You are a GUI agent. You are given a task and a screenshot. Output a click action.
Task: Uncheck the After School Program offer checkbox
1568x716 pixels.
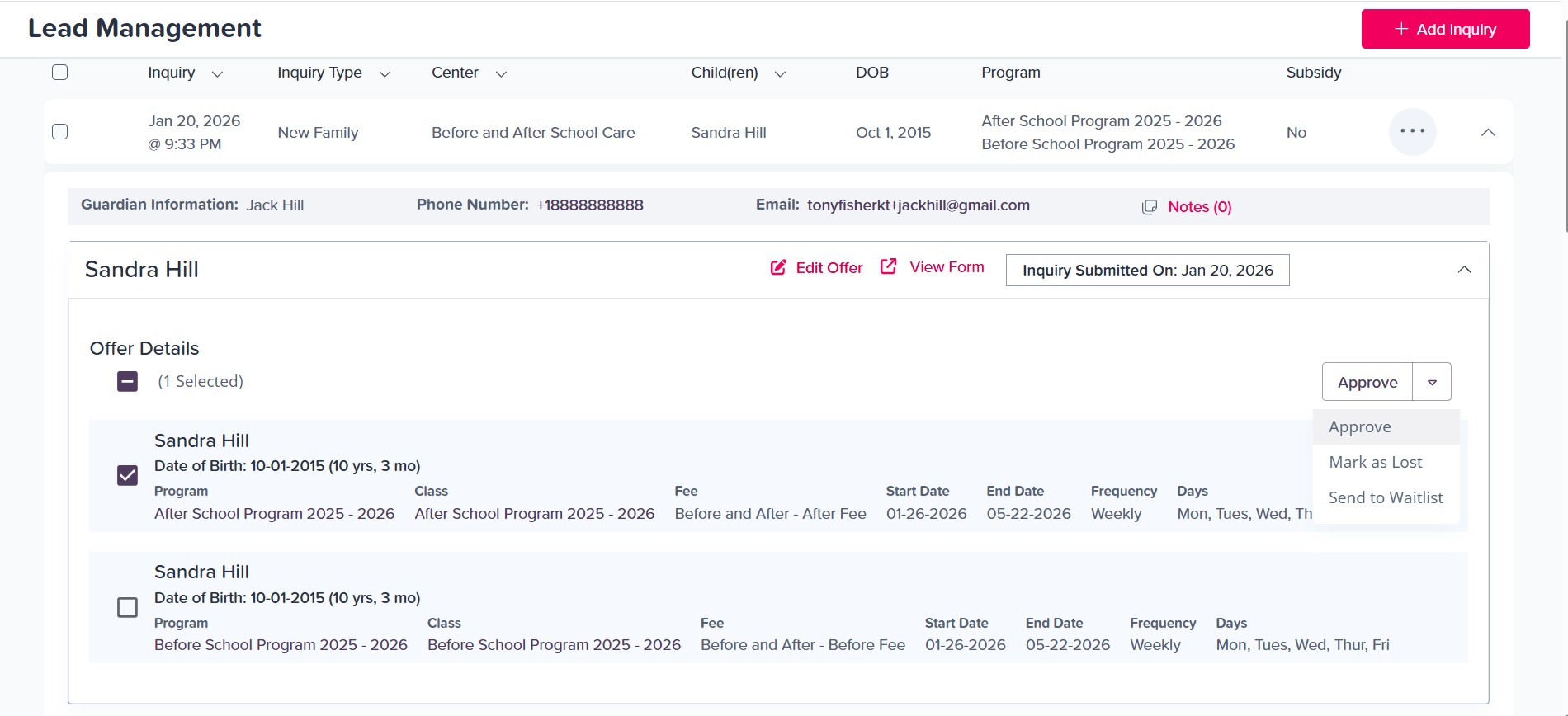128,476
